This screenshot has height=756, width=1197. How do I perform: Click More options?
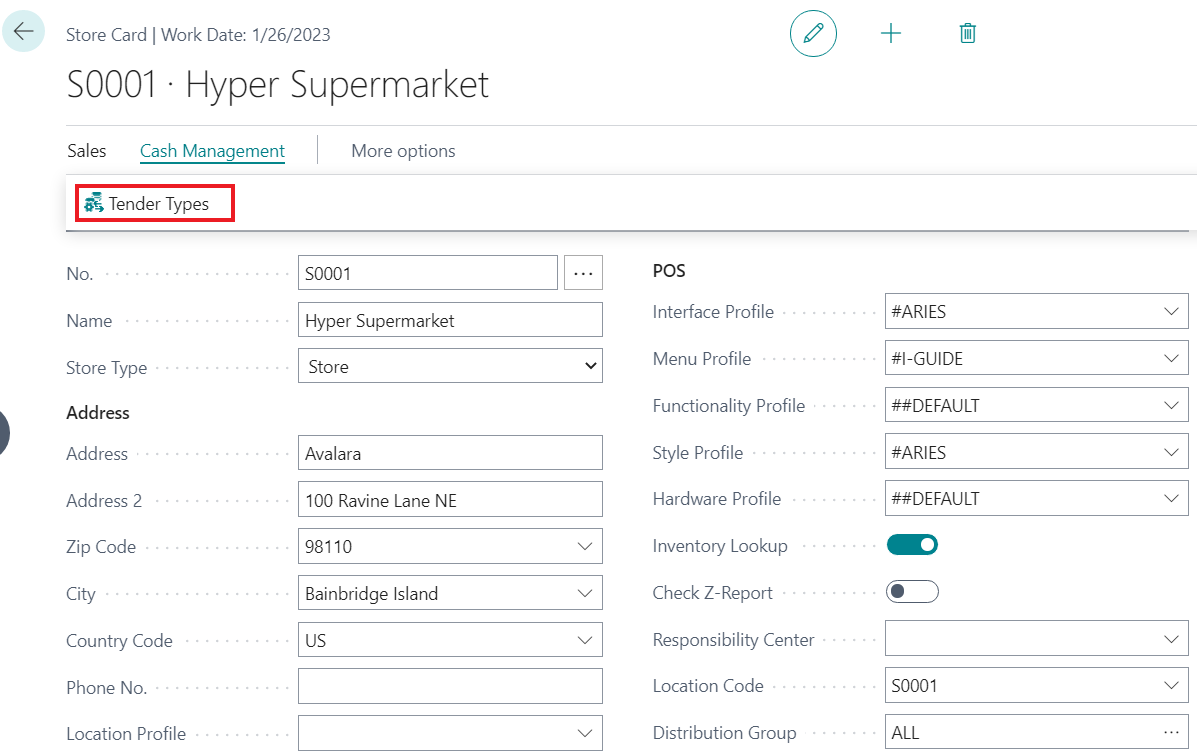click(x=403, y=151)
